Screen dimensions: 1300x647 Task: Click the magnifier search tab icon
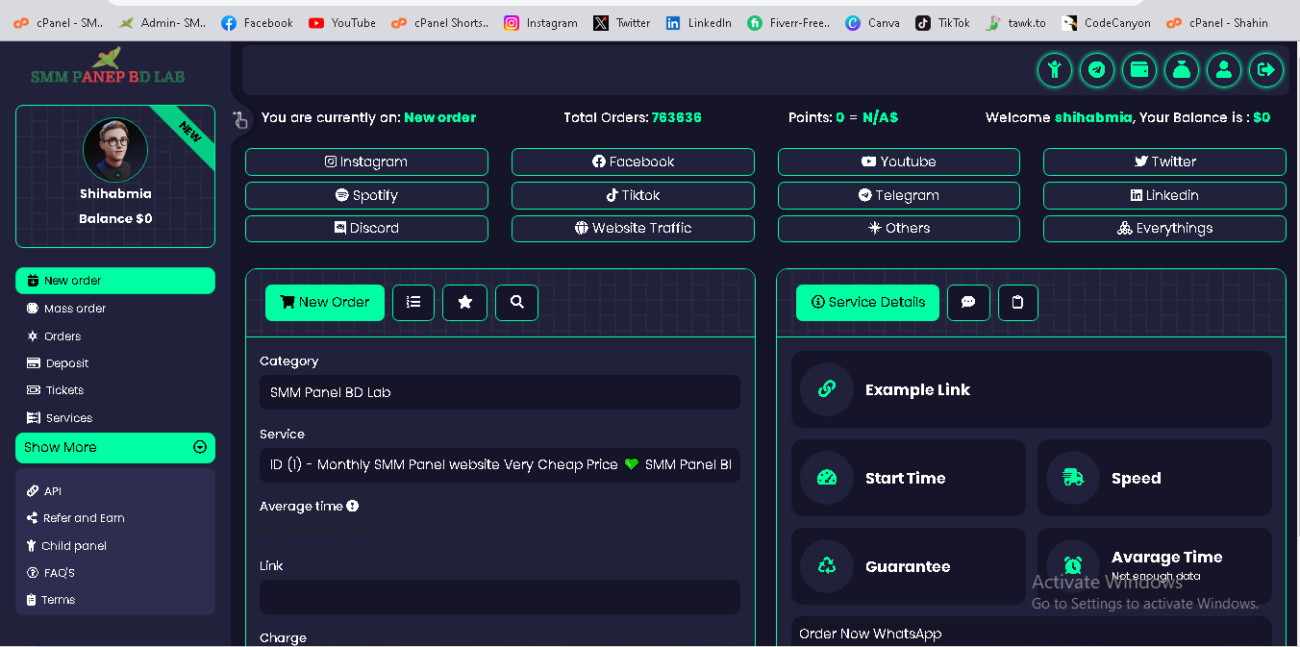tap(517, 303)
